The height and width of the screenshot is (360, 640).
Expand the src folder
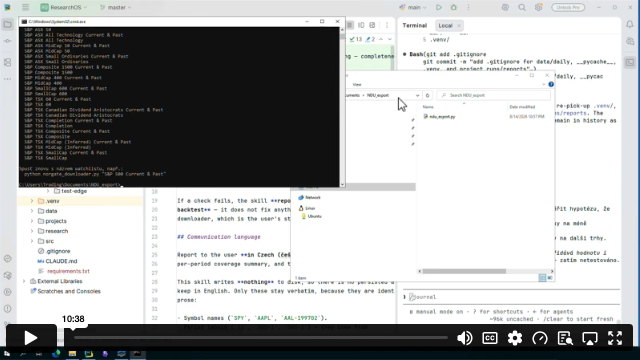32,241
